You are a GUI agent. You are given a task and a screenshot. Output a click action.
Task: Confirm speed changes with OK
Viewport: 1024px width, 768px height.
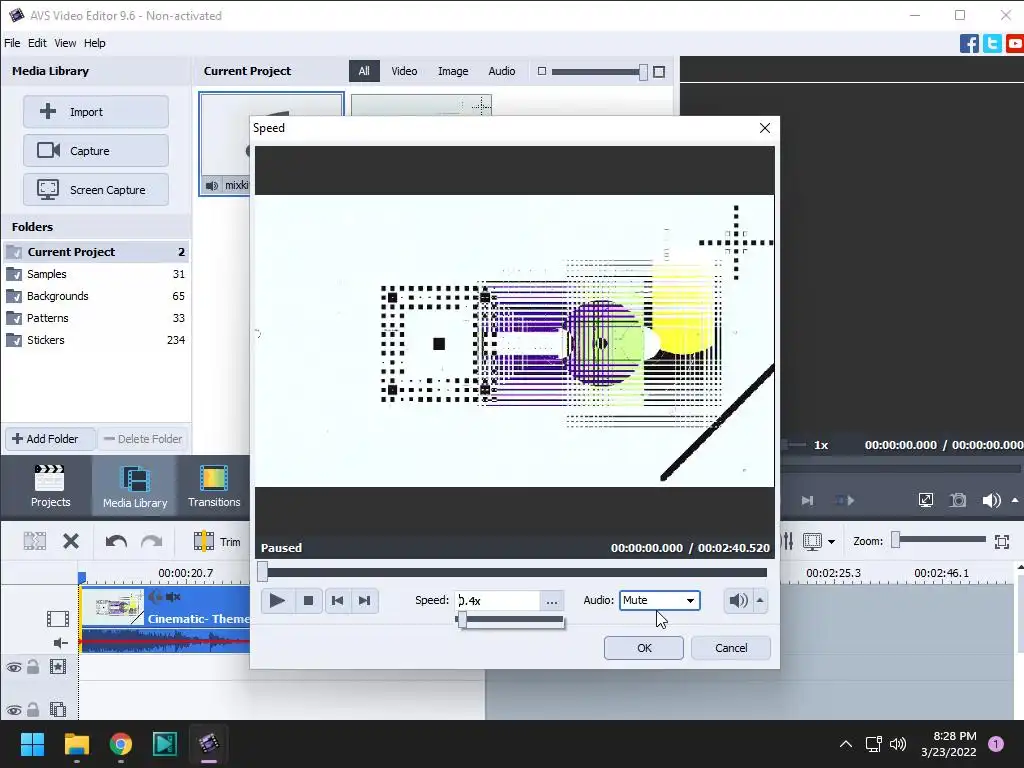pyautogui.click(x=644, y=648)
